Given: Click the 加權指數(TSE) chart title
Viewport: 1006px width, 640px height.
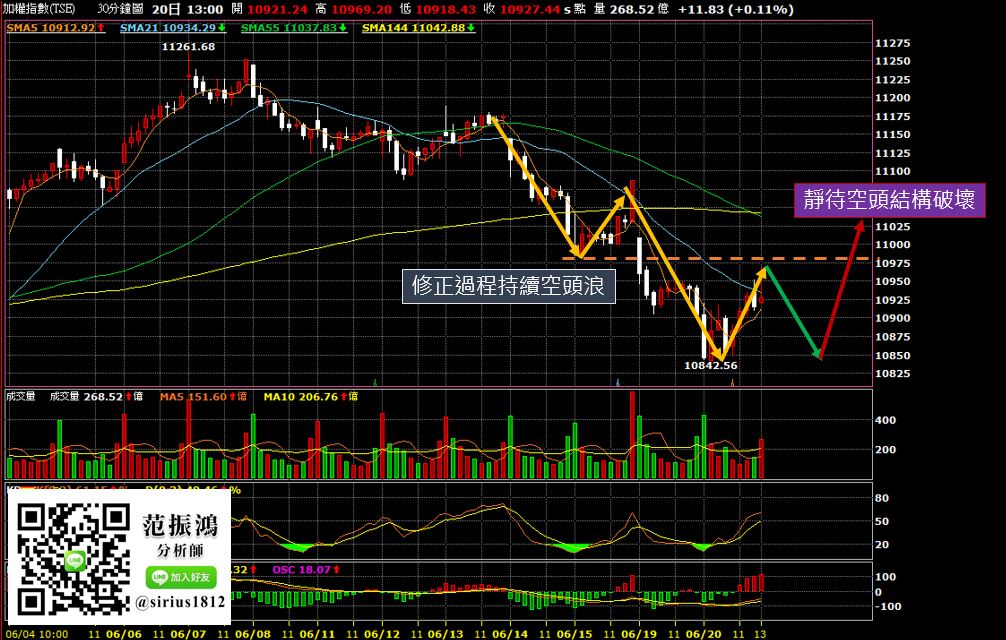Looking at the screenshot, I should [x=38, y=9].
